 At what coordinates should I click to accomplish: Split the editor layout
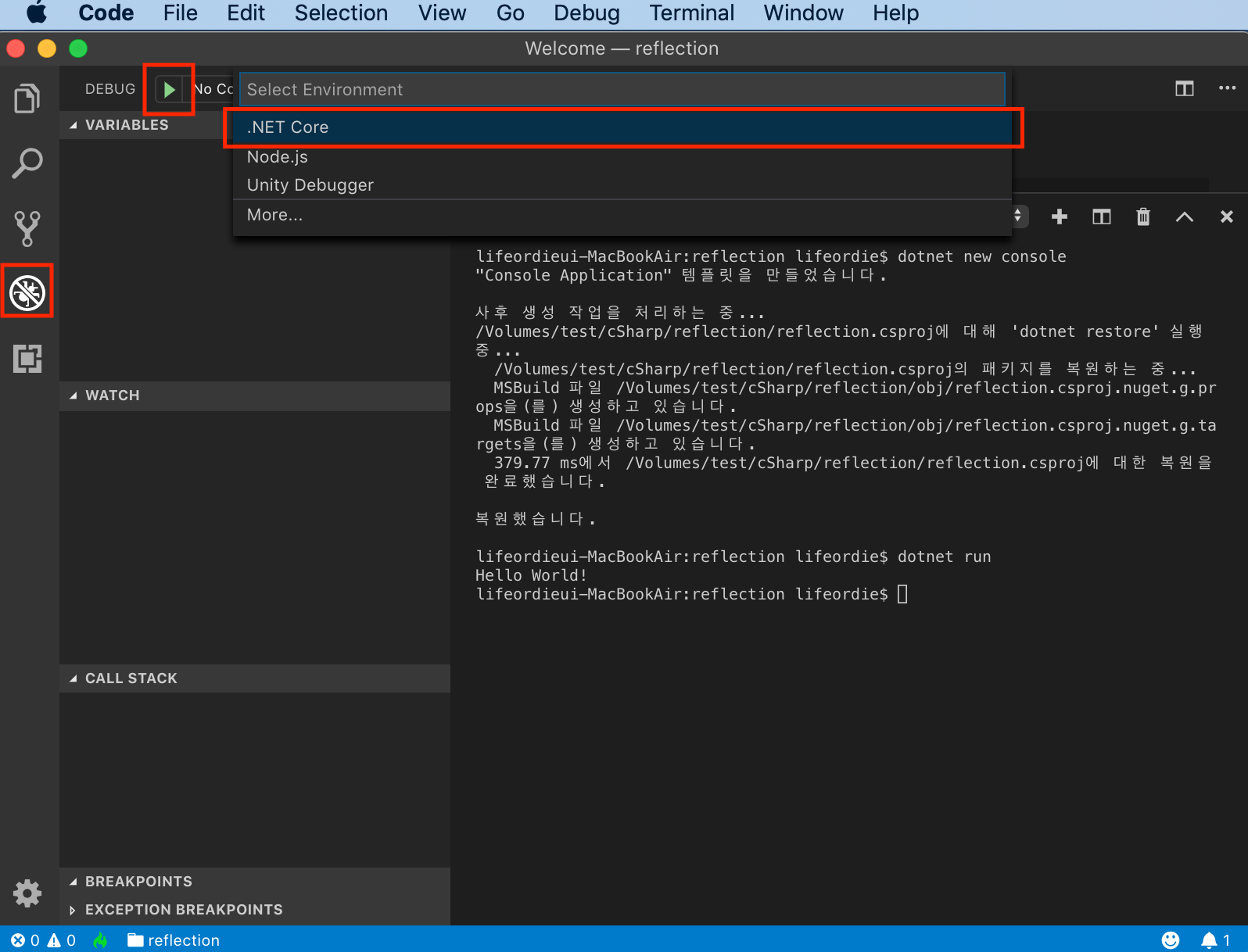click(1185, 88)
